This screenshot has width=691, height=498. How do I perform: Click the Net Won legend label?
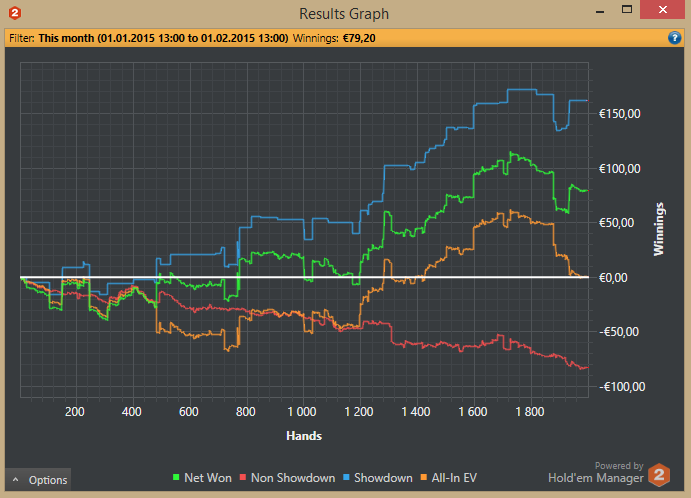(208, 478)
